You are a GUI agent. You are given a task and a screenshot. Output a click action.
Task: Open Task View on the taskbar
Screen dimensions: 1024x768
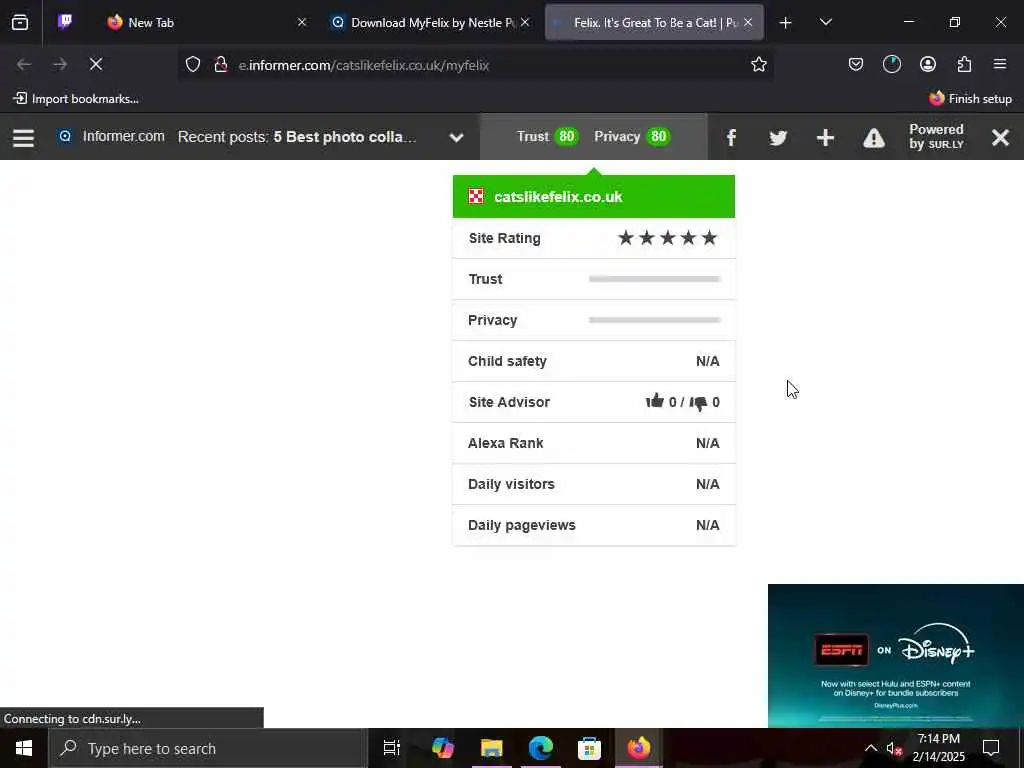click(x=392, y=748)
